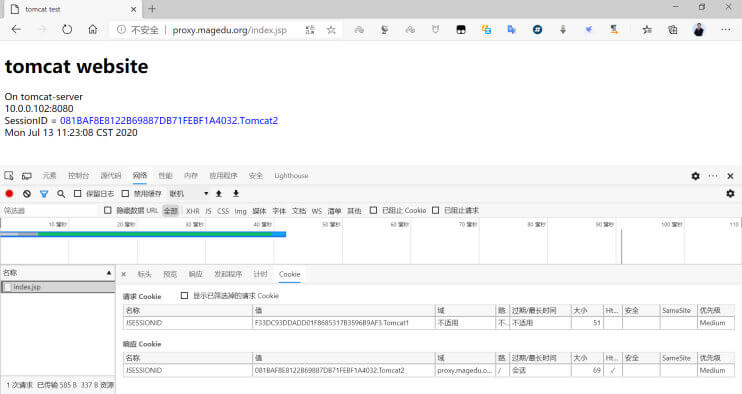Image resolution: width=742 pixels, height=394 pixels.
Task: Filter requests by CSS type
Action: (223, 211)
